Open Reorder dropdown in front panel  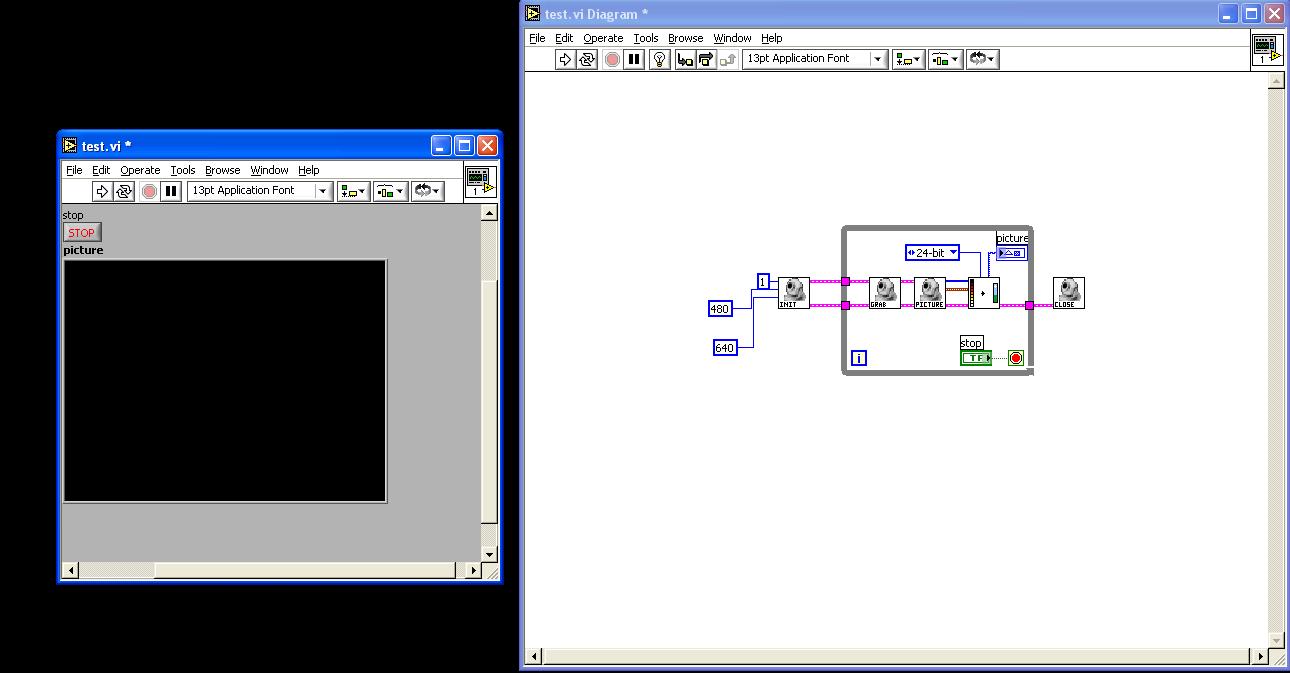click(427, 191)
